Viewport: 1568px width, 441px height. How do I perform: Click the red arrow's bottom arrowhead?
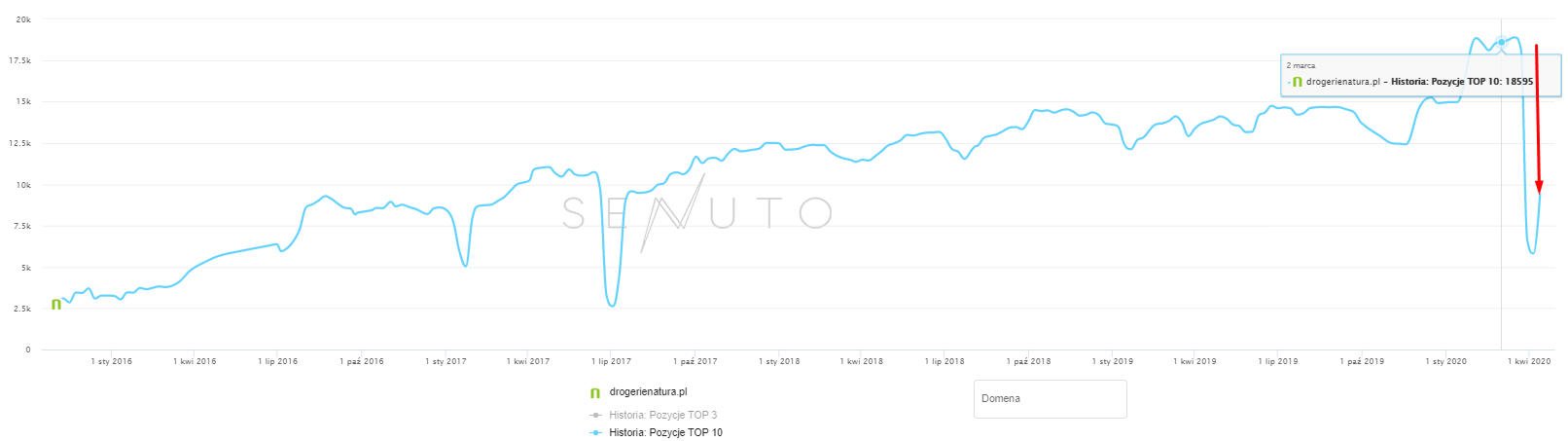[1539, 187]
